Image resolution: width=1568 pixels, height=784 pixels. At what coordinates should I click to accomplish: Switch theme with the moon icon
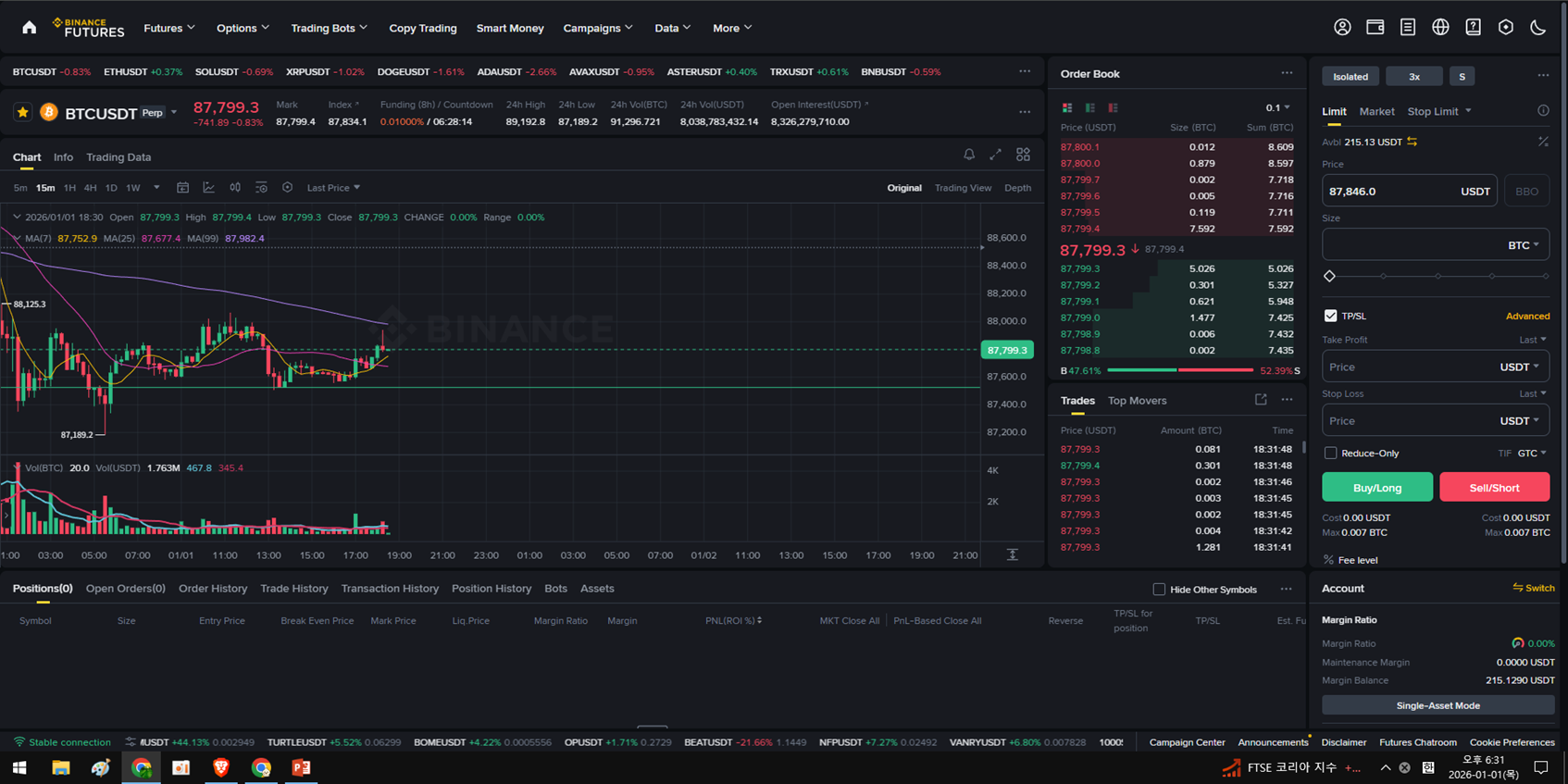click(x=1537, y=28)
